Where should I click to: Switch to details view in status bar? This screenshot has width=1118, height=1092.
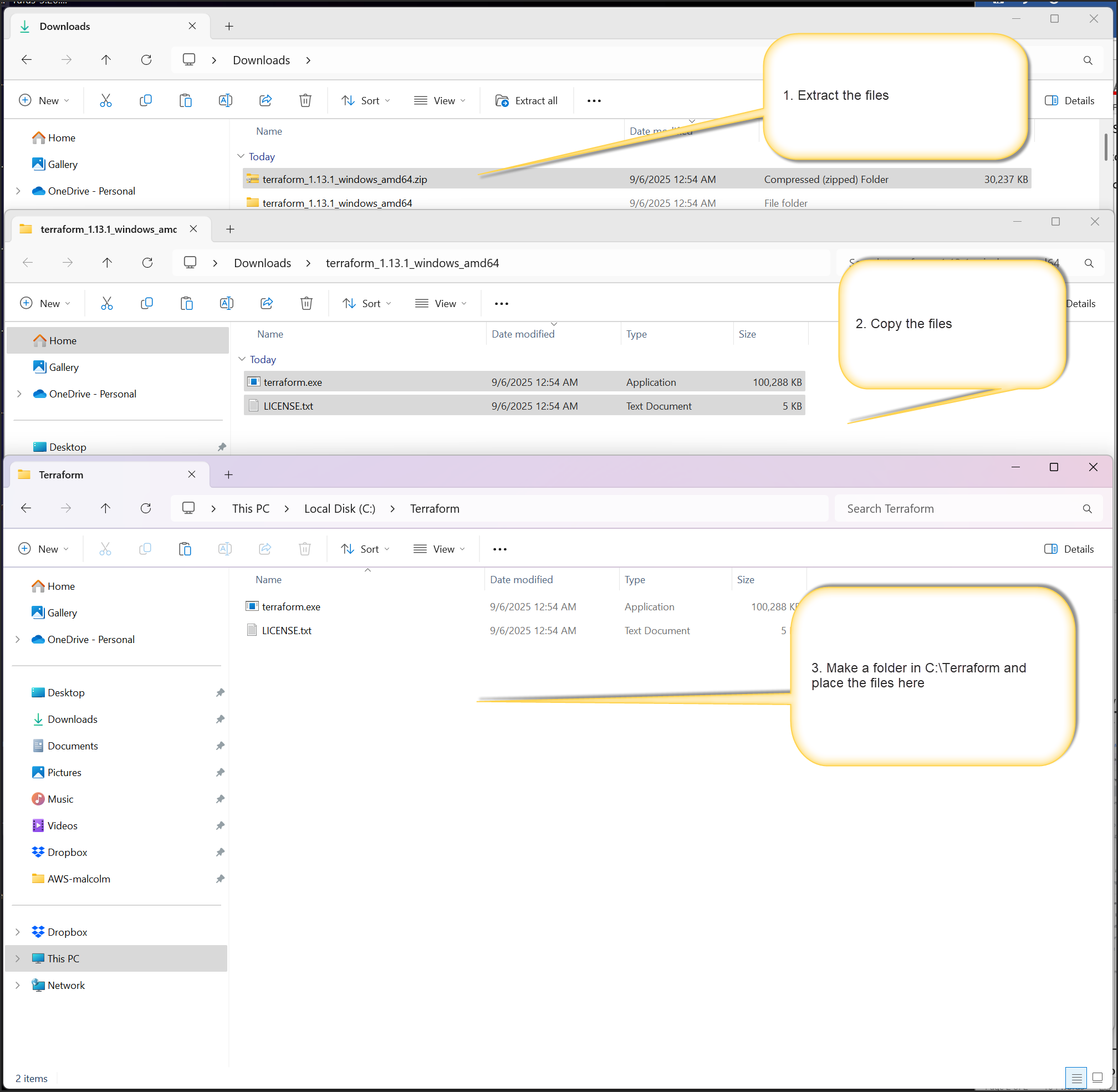pos(1076,1078)
